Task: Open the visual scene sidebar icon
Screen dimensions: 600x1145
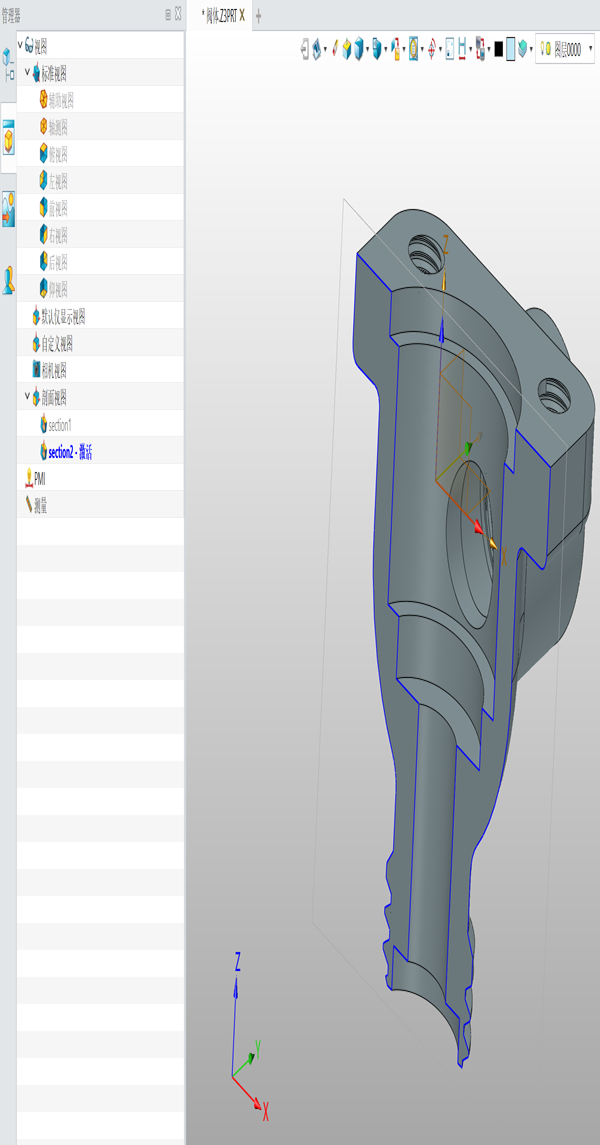Action: pyautogui.click(x=8, y=208)
